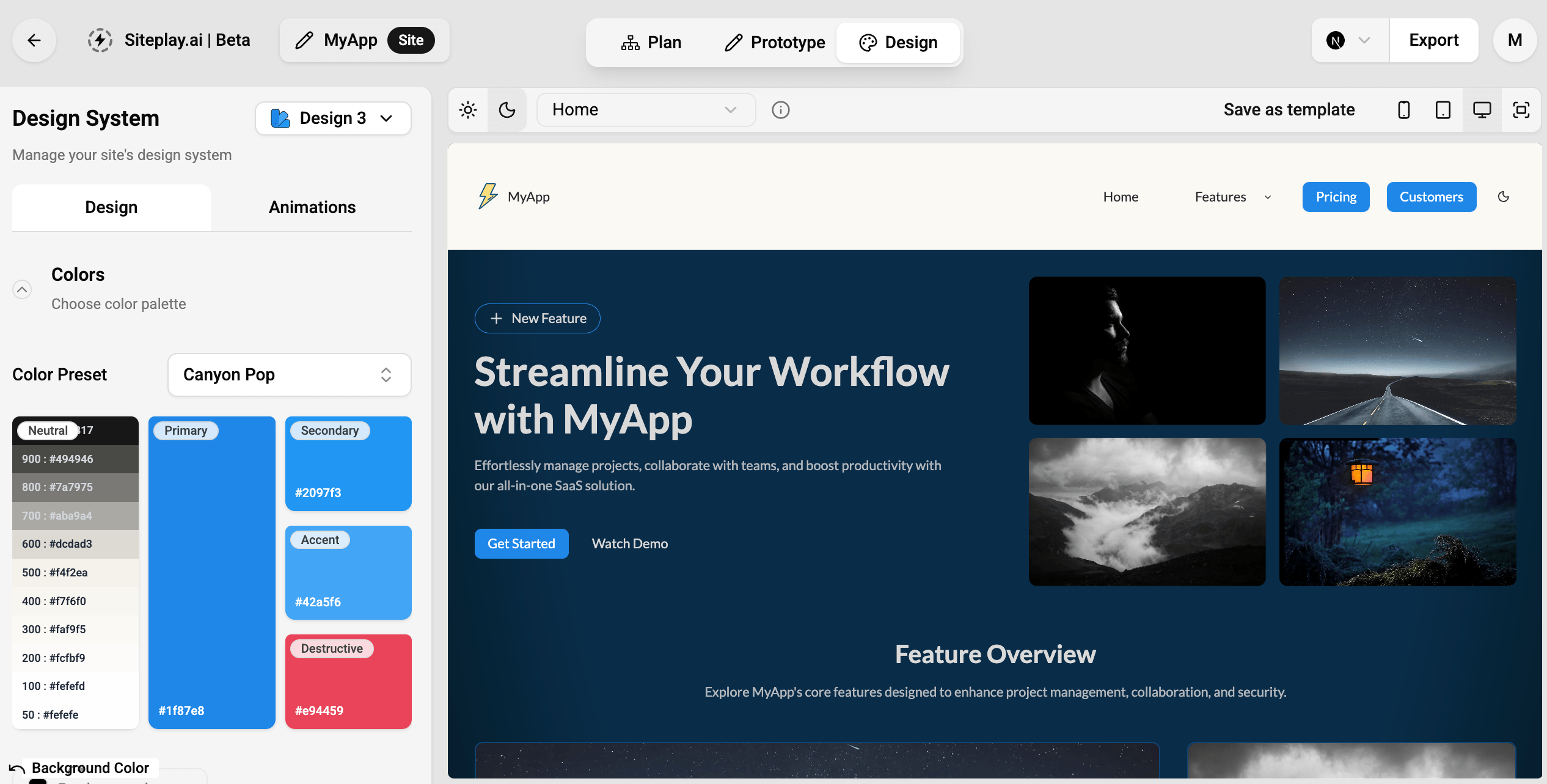Open the Design 3 selector
The image size is (1547, 784).
[333, 118]
